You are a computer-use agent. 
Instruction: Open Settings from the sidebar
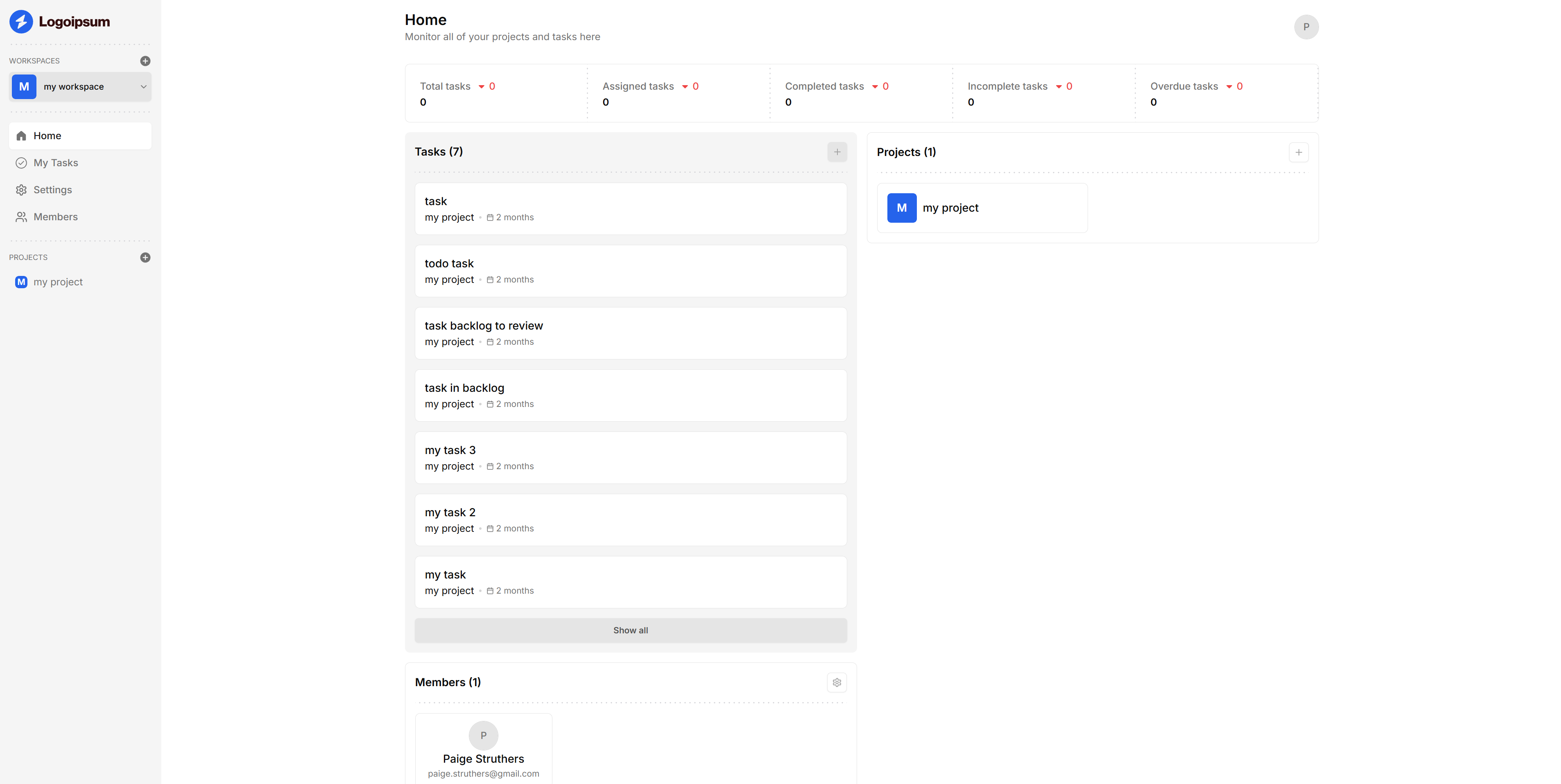point(52,190)
